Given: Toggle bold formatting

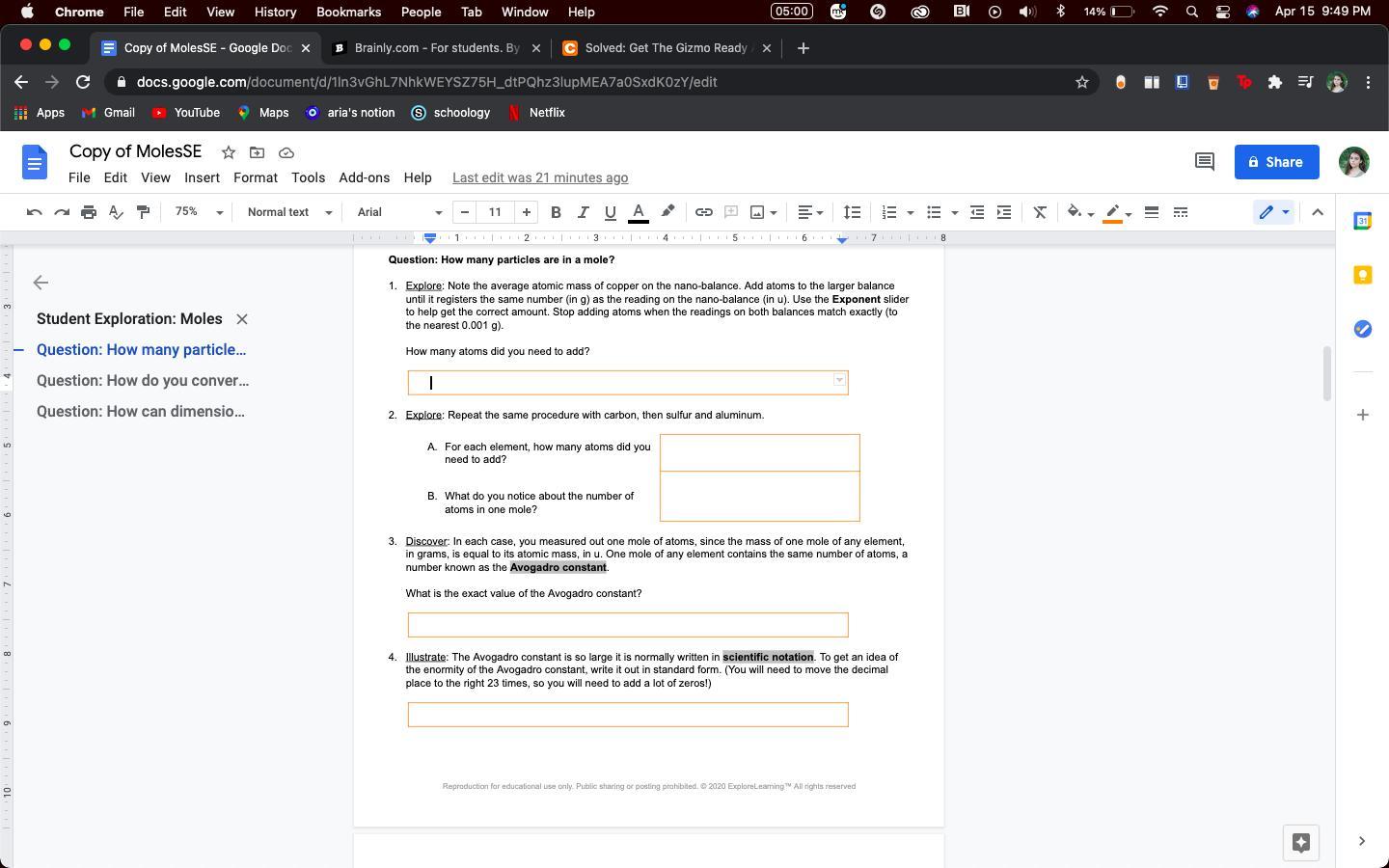Looking at the screenshot, I should [x=556, y=212].
